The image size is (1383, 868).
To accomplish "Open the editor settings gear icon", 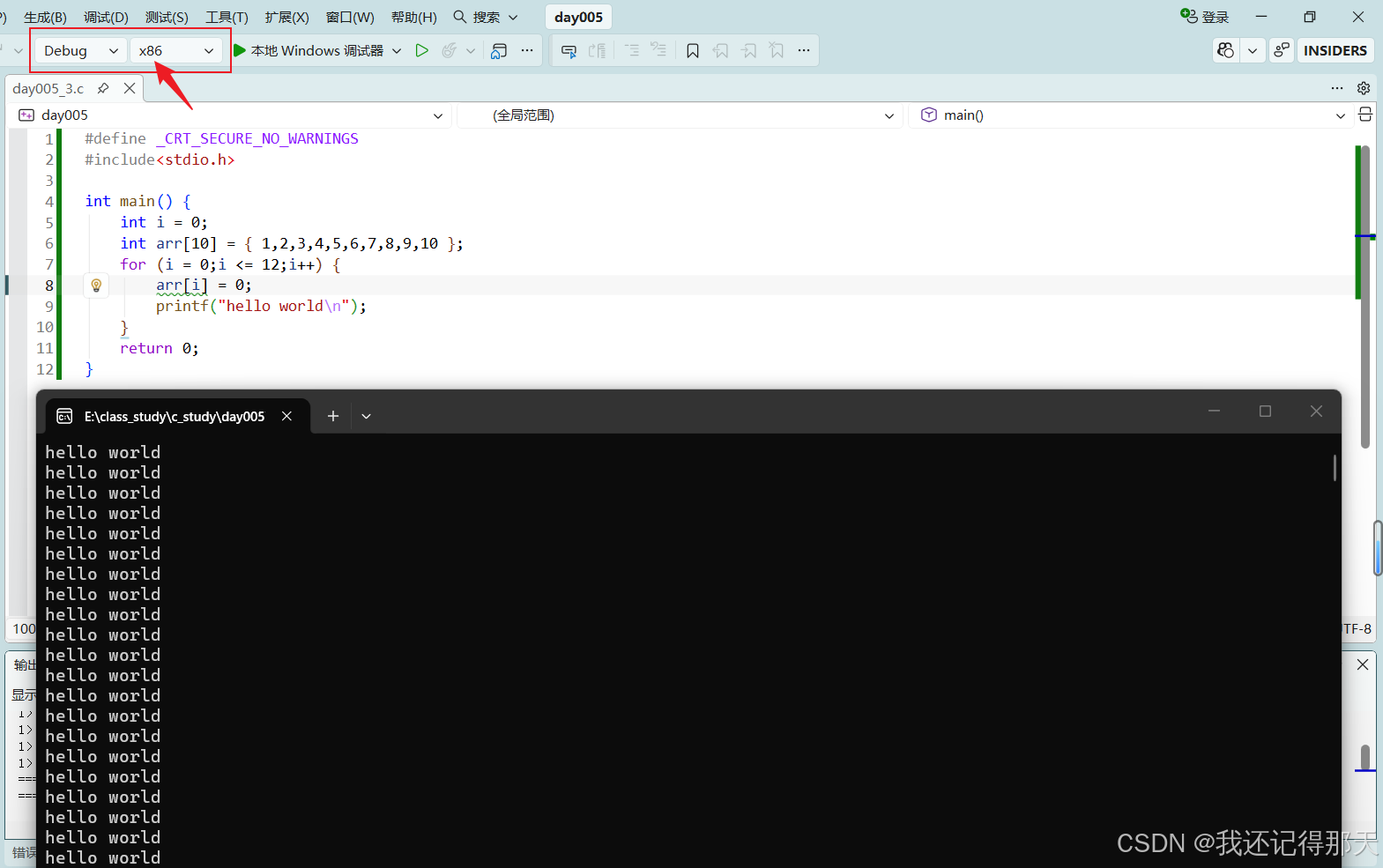I will point(1364,88).
